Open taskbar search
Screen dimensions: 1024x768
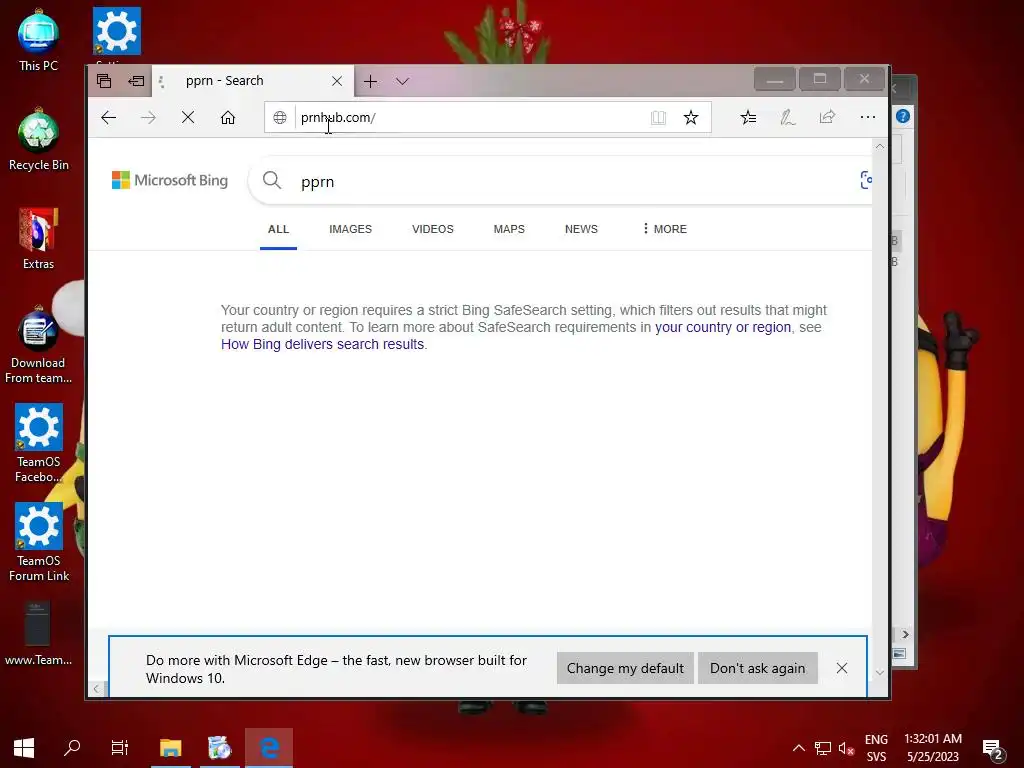point(72,748)
